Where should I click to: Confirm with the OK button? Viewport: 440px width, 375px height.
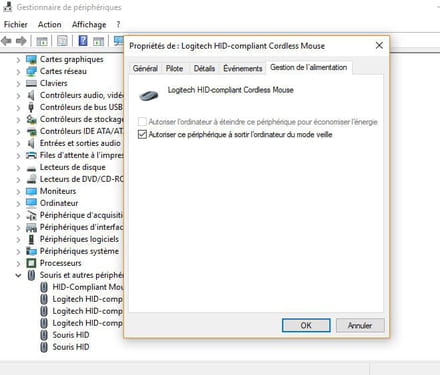[306, 325]
